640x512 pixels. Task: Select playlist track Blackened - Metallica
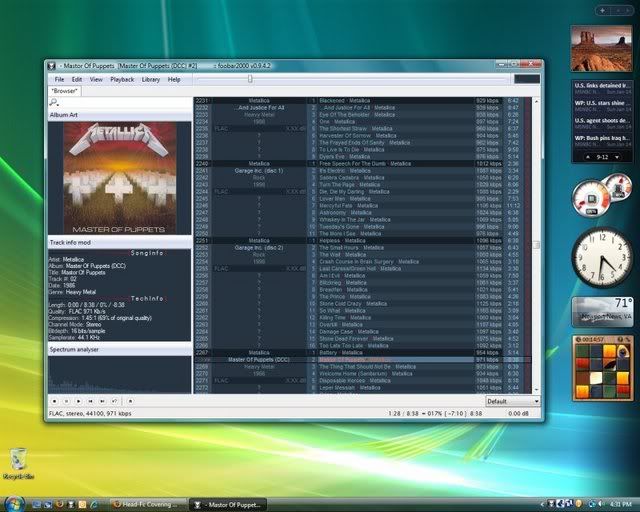344,100
